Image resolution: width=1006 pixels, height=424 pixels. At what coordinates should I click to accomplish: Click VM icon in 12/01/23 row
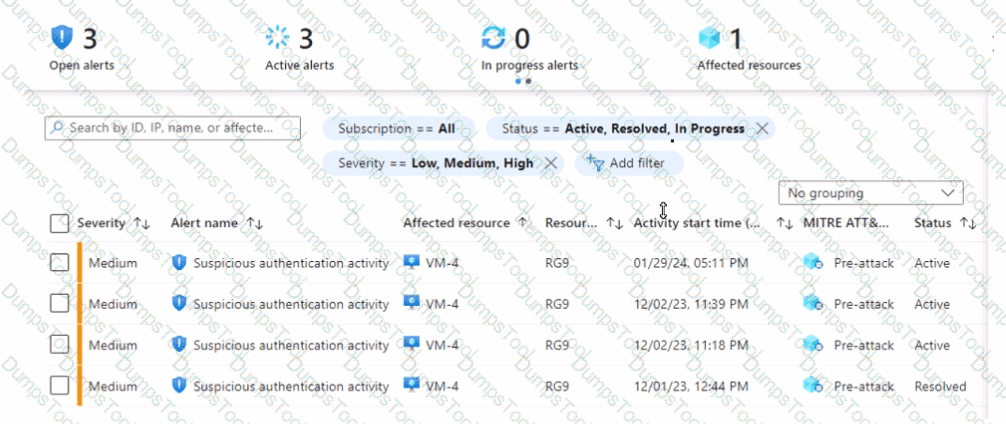click(x=411, y=385)
